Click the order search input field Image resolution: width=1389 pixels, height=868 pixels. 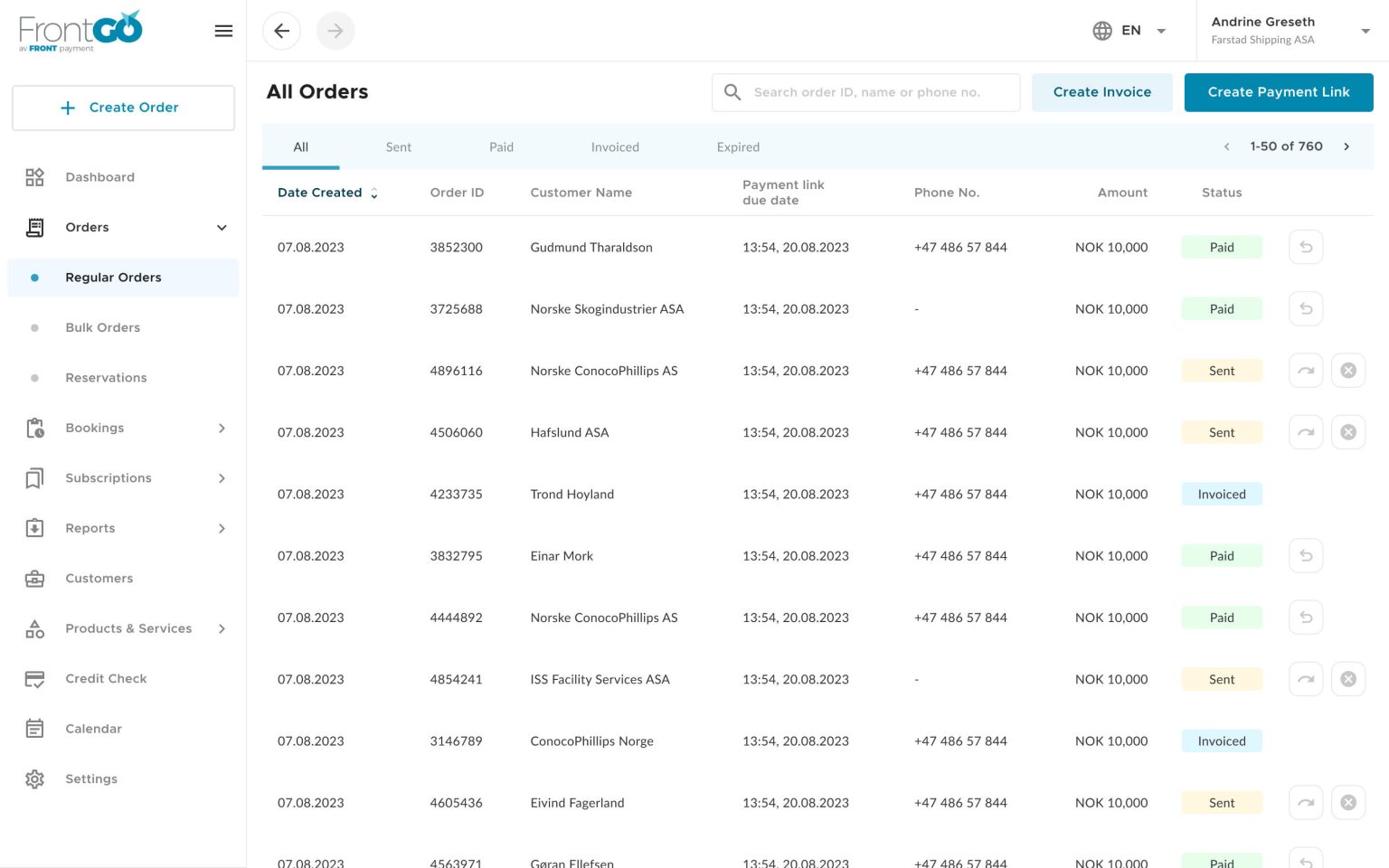866,92
